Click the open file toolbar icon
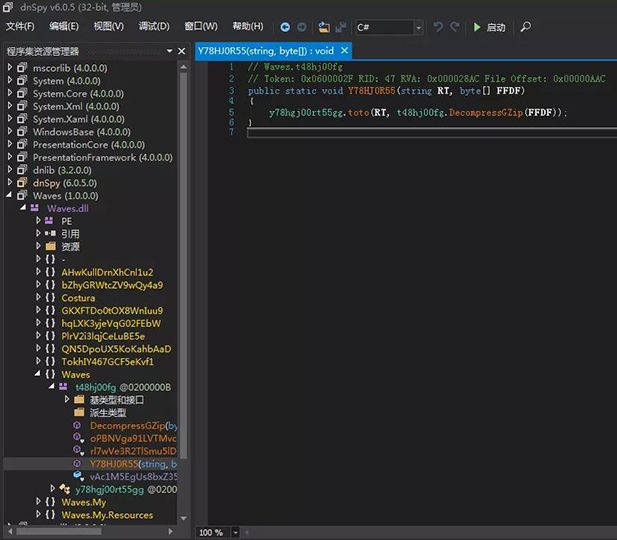 coord(324,27)
